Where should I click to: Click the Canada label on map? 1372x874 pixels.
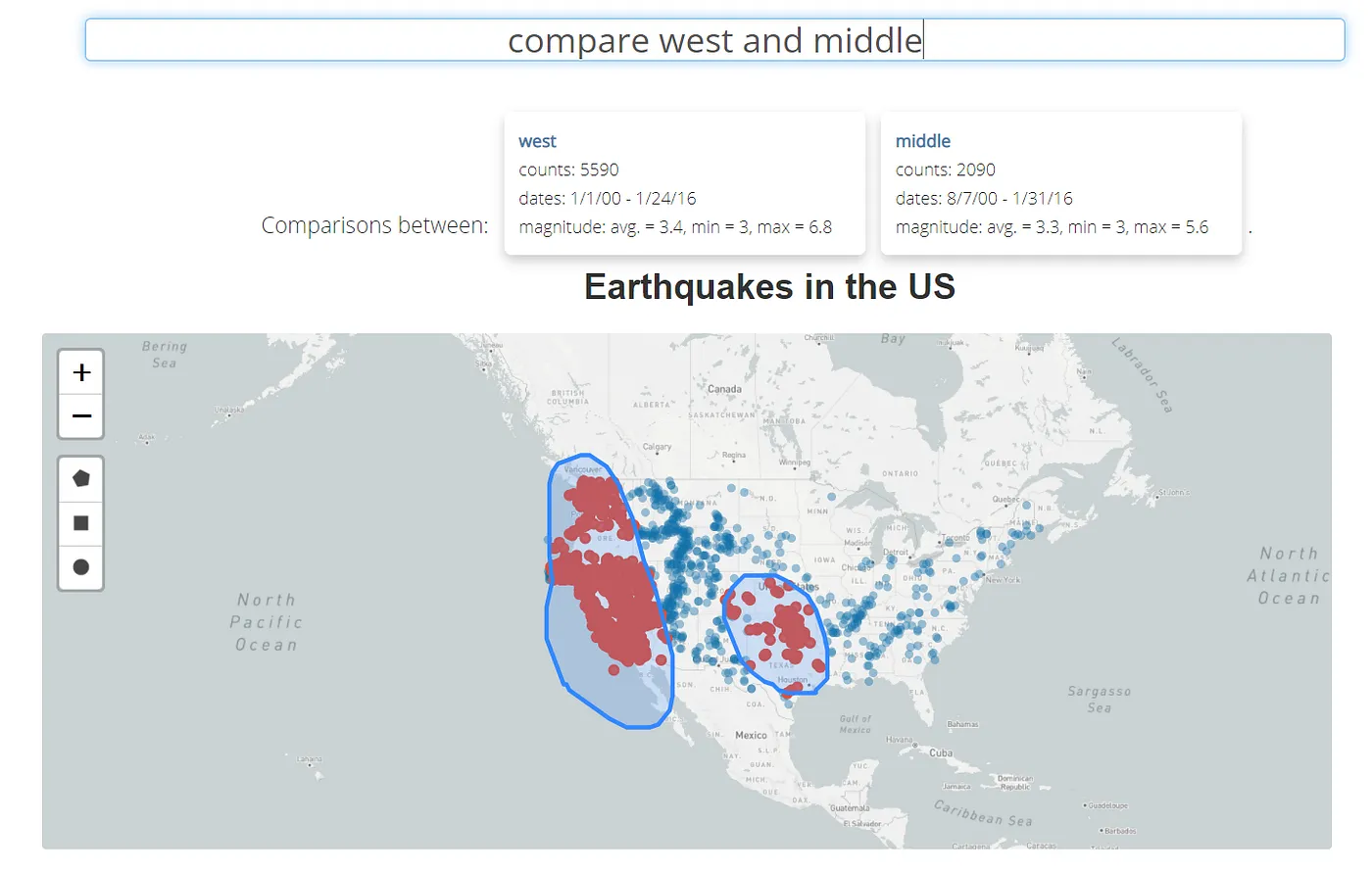[x=724, y=389]
